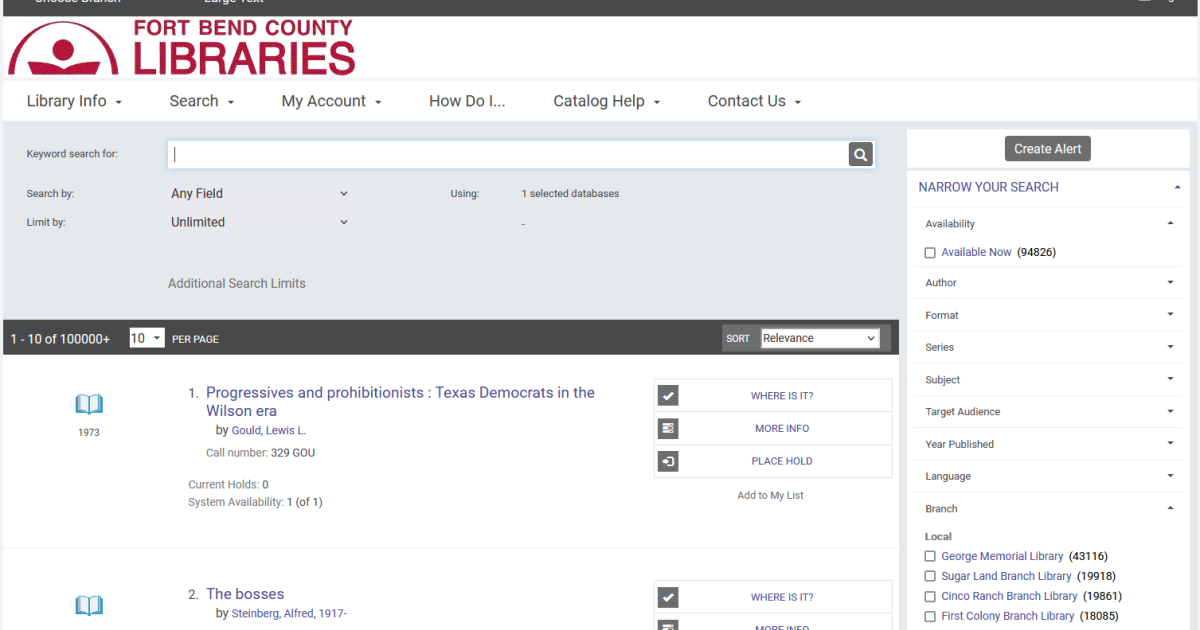
Task: Click the Create Alert button
Action: (x=1047, y=149)
